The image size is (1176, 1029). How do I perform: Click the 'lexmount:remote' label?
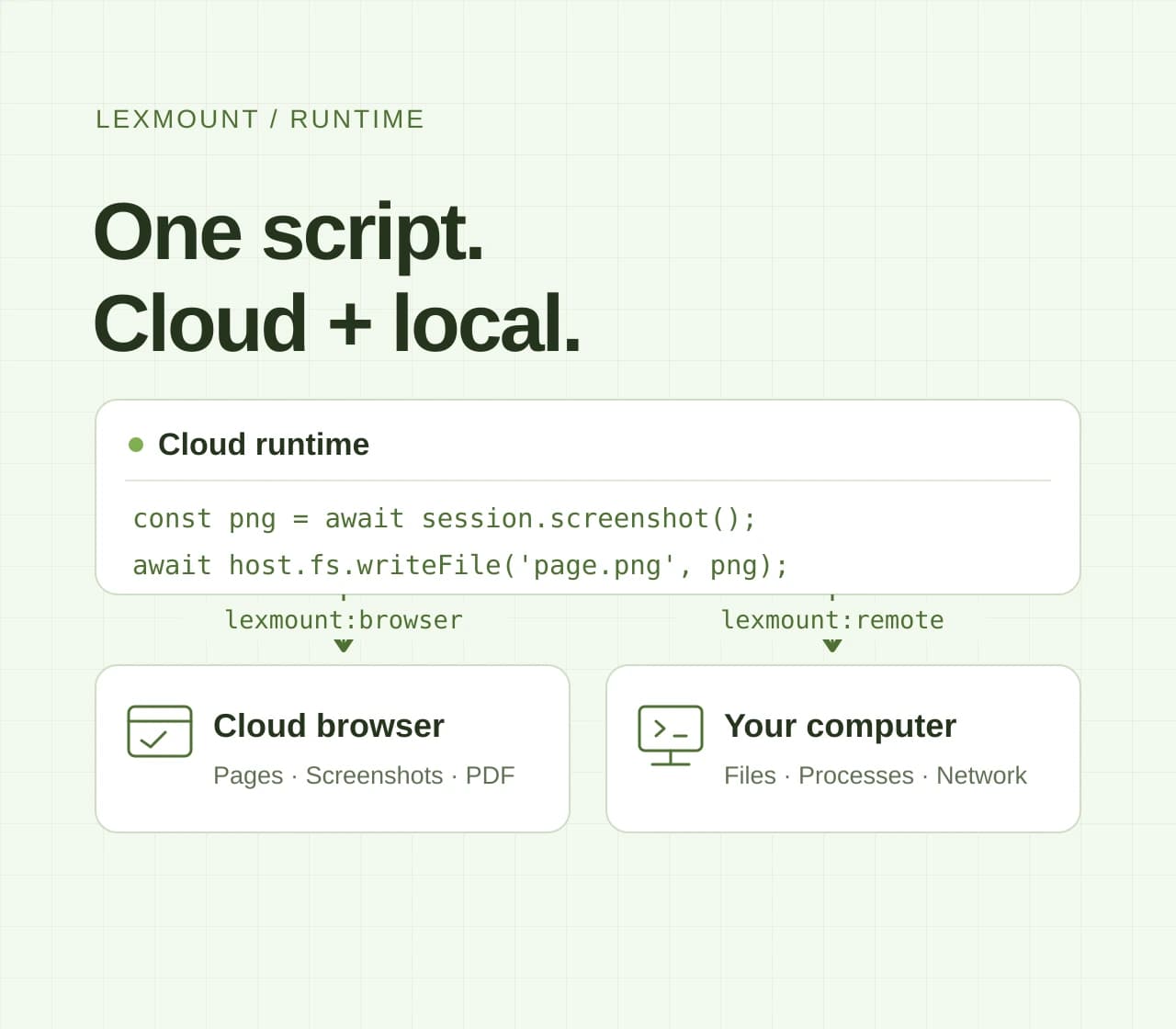[x=832, y=620]
